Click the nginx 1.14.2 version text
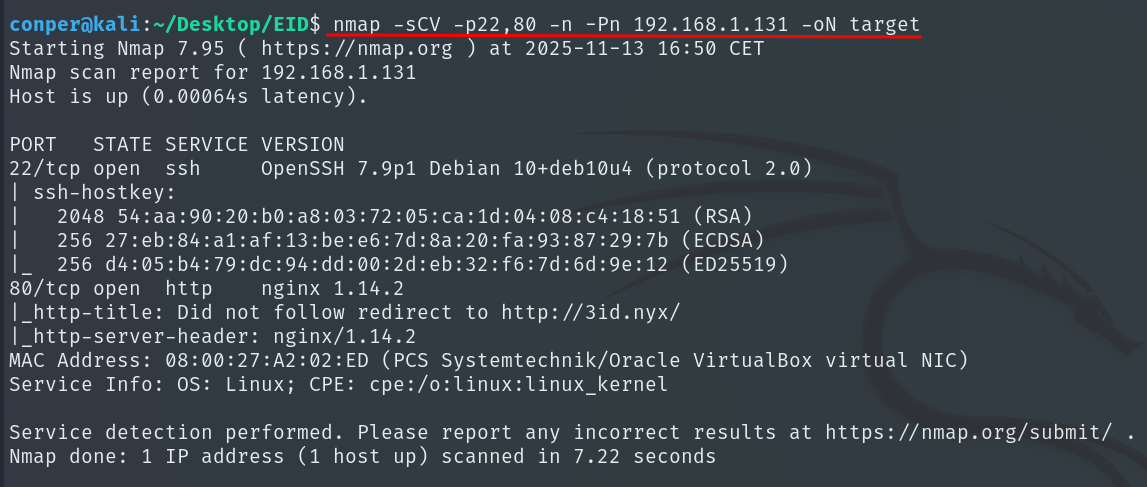This screenshot has height=487, width=1147. pyautogui.click(x=332, y=288)
